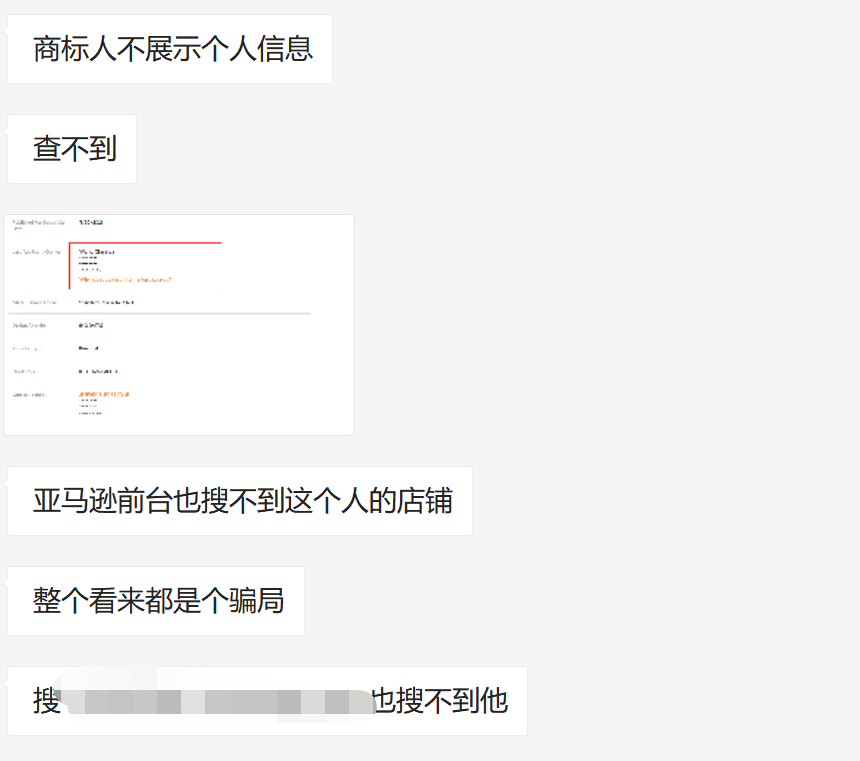Click the divider line inside the embedded screenshot
Viewport: 860px width, 761px height.
point(180,311)
